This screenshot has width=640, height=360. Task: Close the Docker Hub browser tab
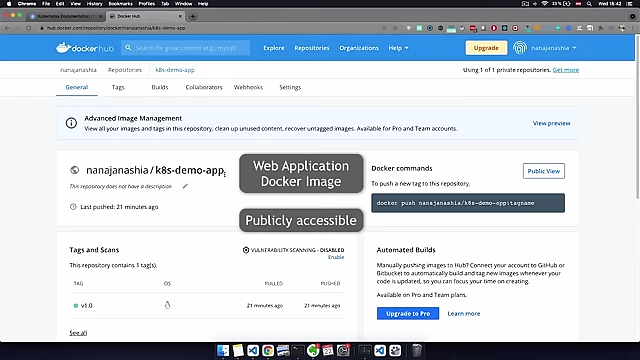[180, 16]
